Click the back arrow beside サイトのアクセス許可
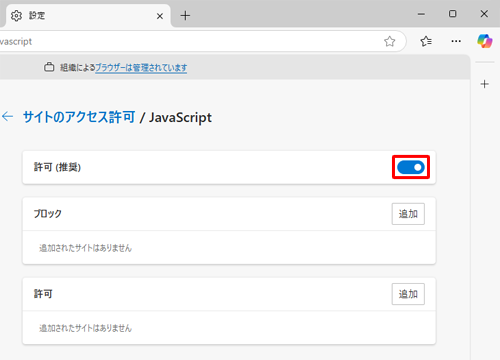This screenshot has height=360, width=500. click(x=7, y=116)
